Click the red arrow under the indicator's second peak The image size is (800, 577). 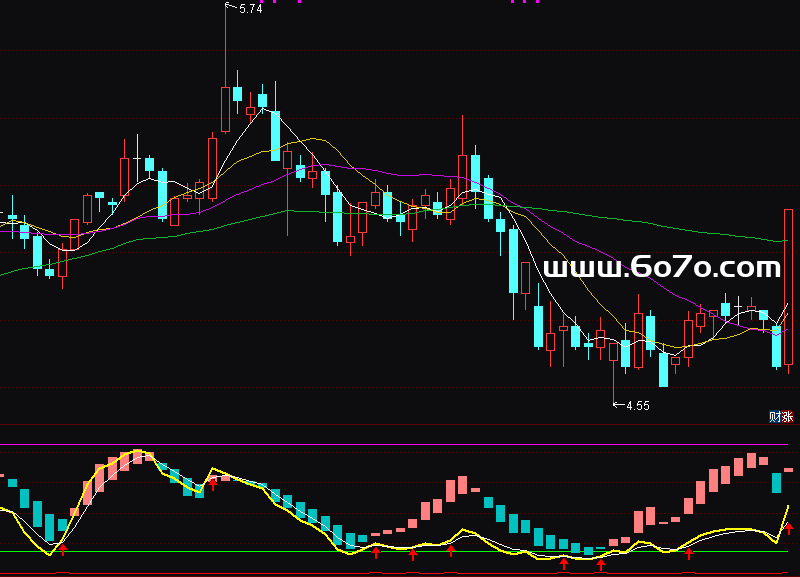click(212, 485)
